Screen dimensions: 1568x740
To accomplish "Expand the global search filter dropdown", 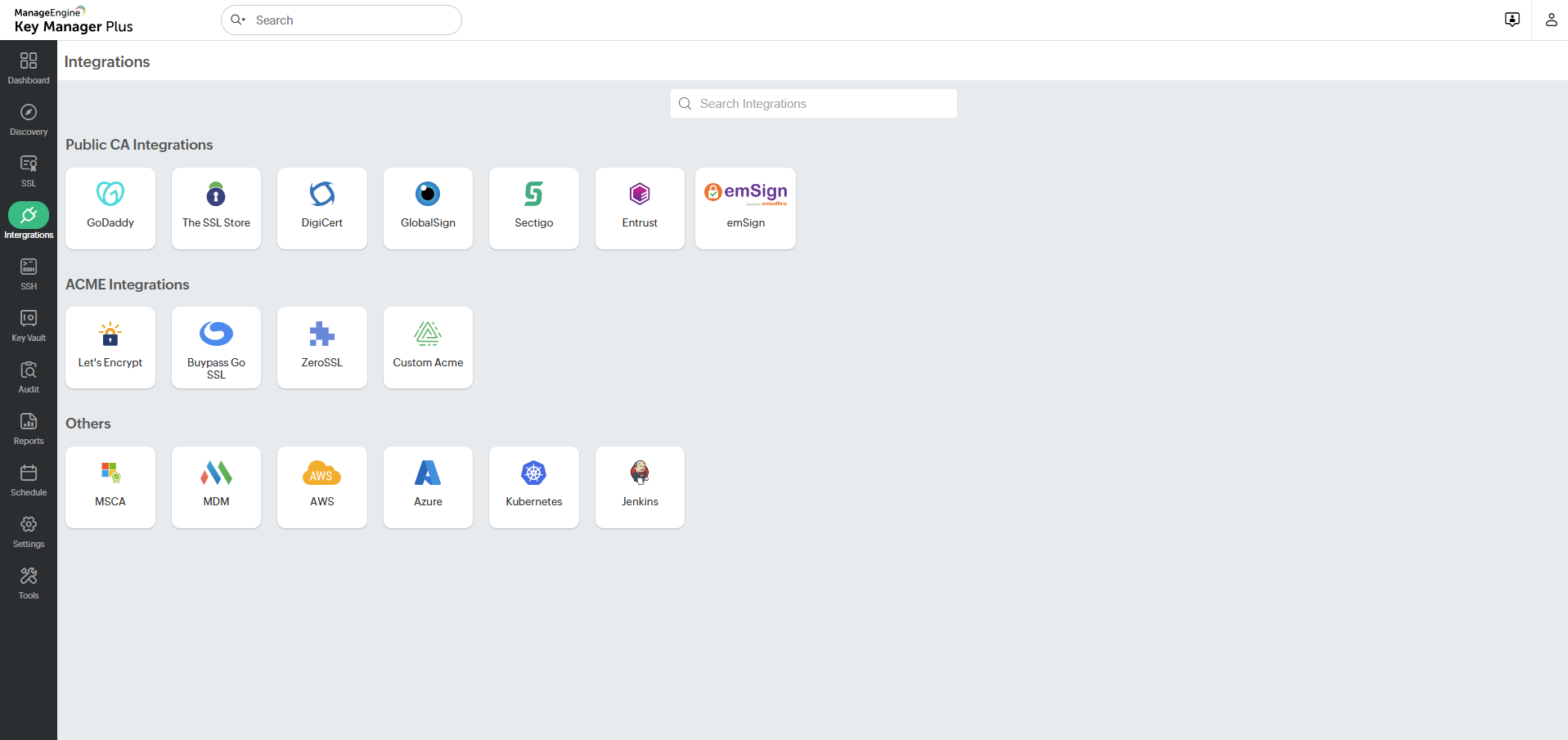I will (238, 20).
